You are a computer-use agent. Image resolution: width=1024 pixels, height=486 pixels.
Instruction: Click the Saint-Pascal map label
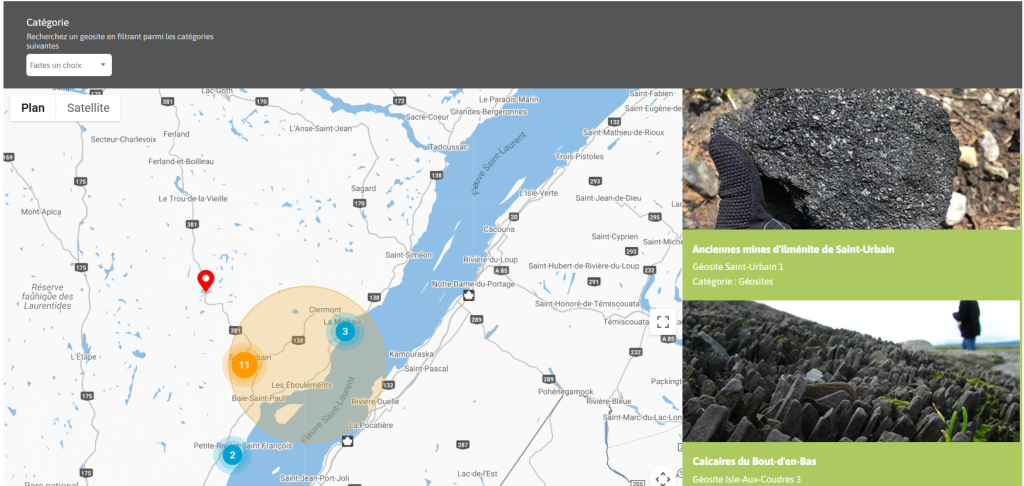pyautogui.click(x=426, y=368)
